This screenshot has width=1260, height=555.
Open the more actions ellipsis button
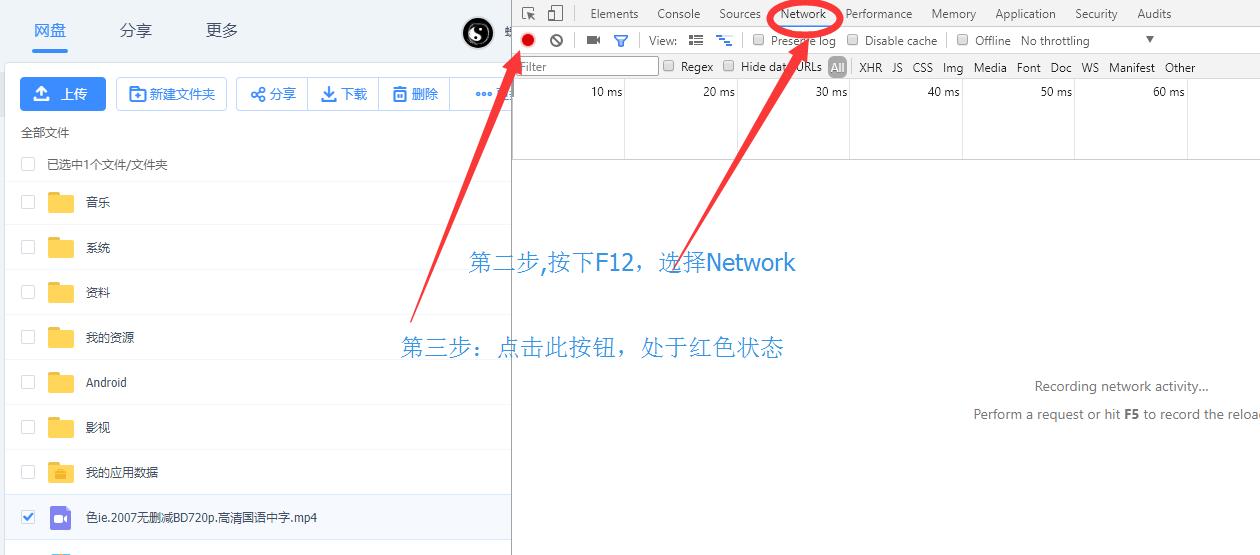[x=484, y=94]
